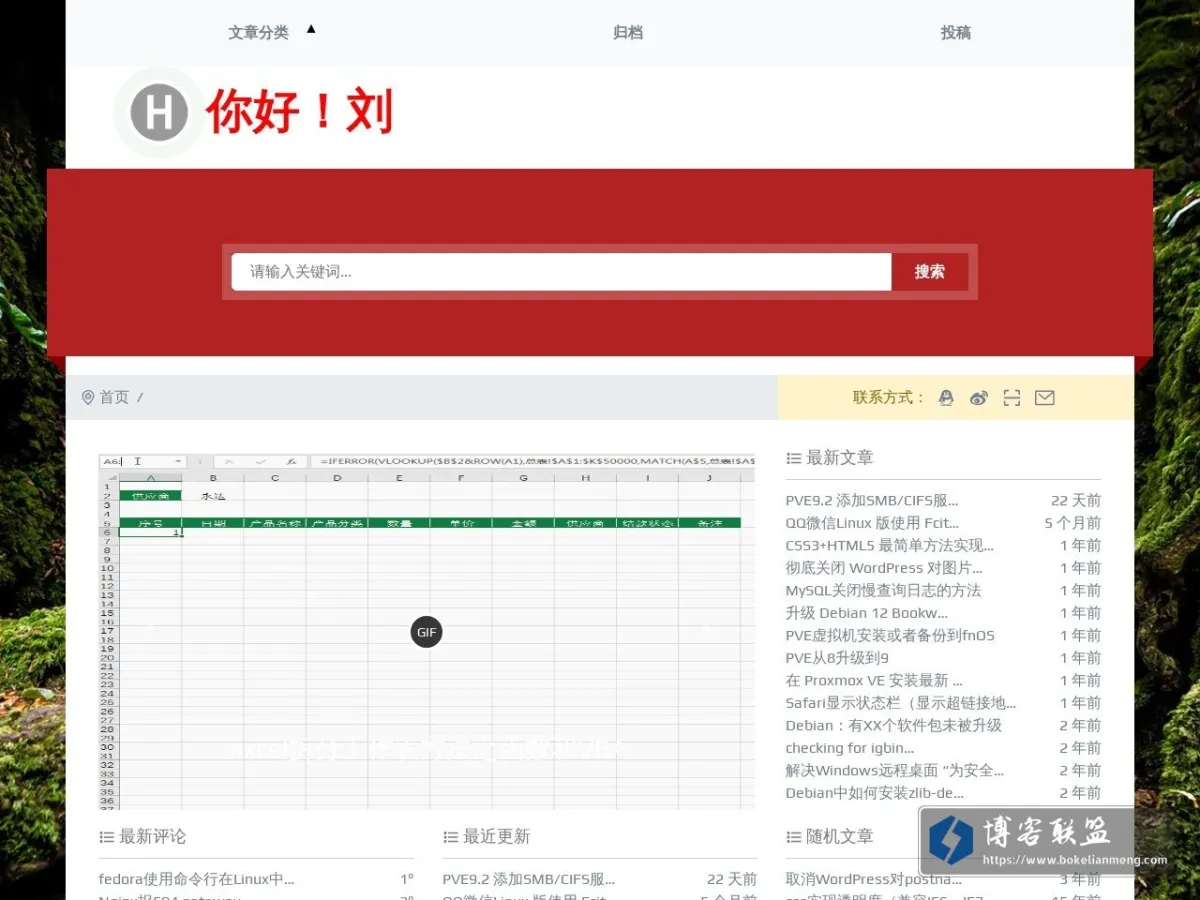
Task: Open the 投稿 menu item
Action: click(955, 33)
